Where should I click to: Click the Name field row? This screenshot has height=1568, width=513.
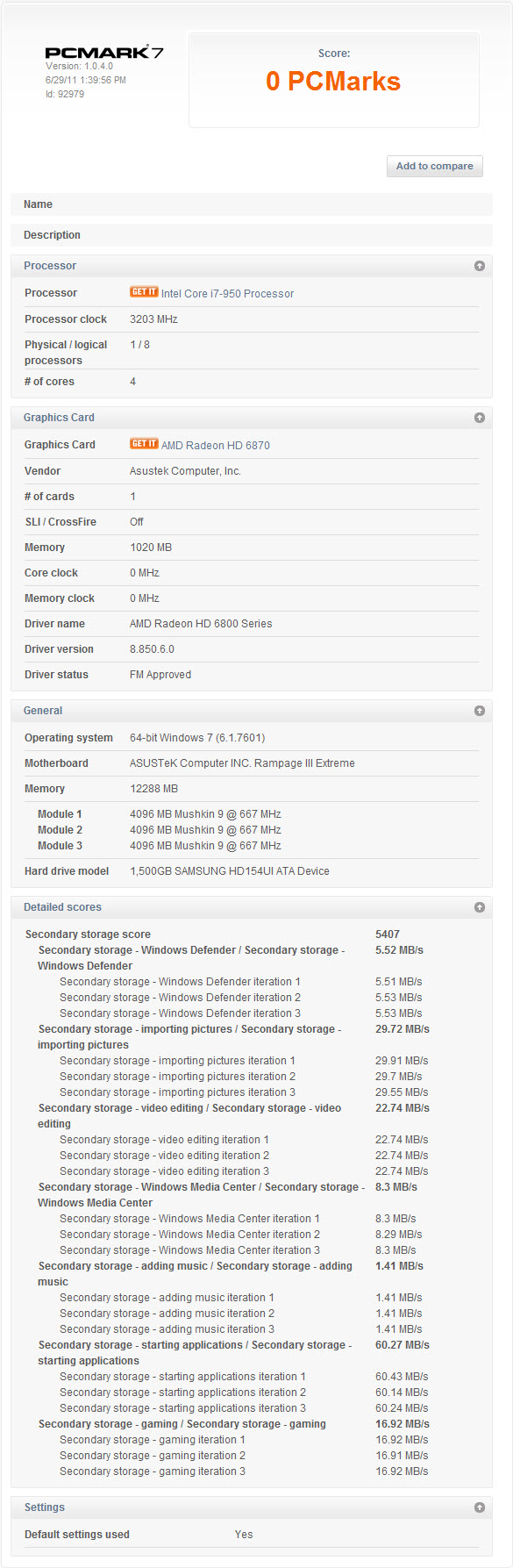pos(252,204)
